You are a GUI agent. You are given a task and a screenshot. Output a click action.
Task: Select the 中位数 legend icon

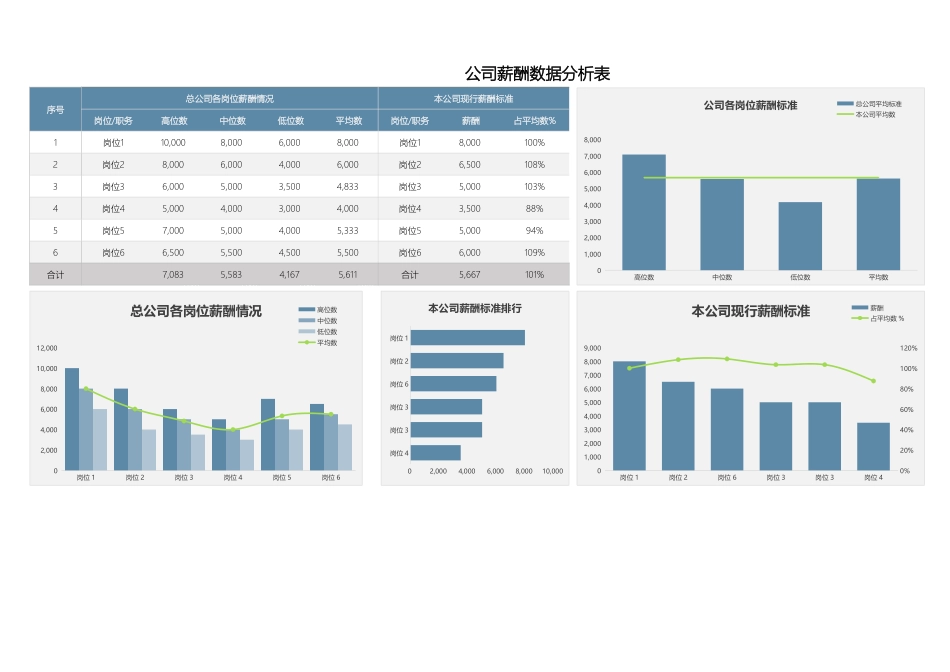(x=306, y=321)
